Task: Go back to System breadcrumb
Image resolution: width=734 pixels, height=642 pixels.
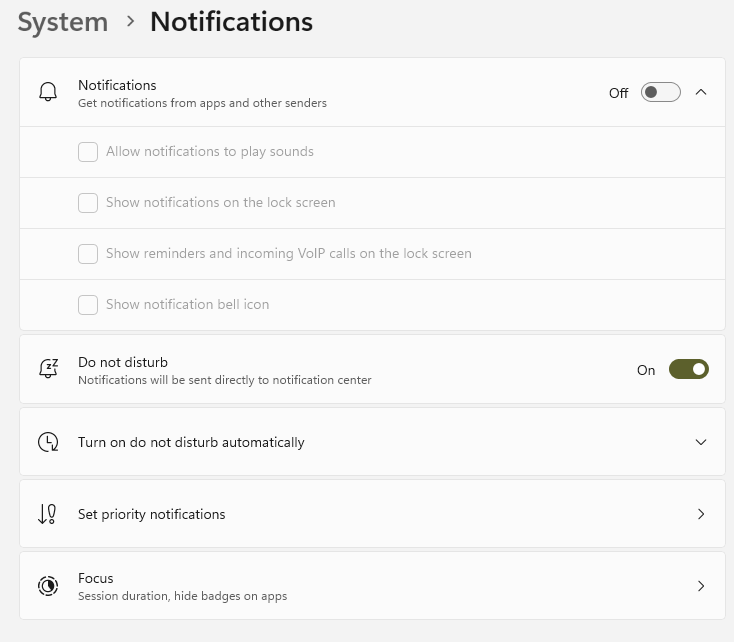Action: [x=63, y=22]
